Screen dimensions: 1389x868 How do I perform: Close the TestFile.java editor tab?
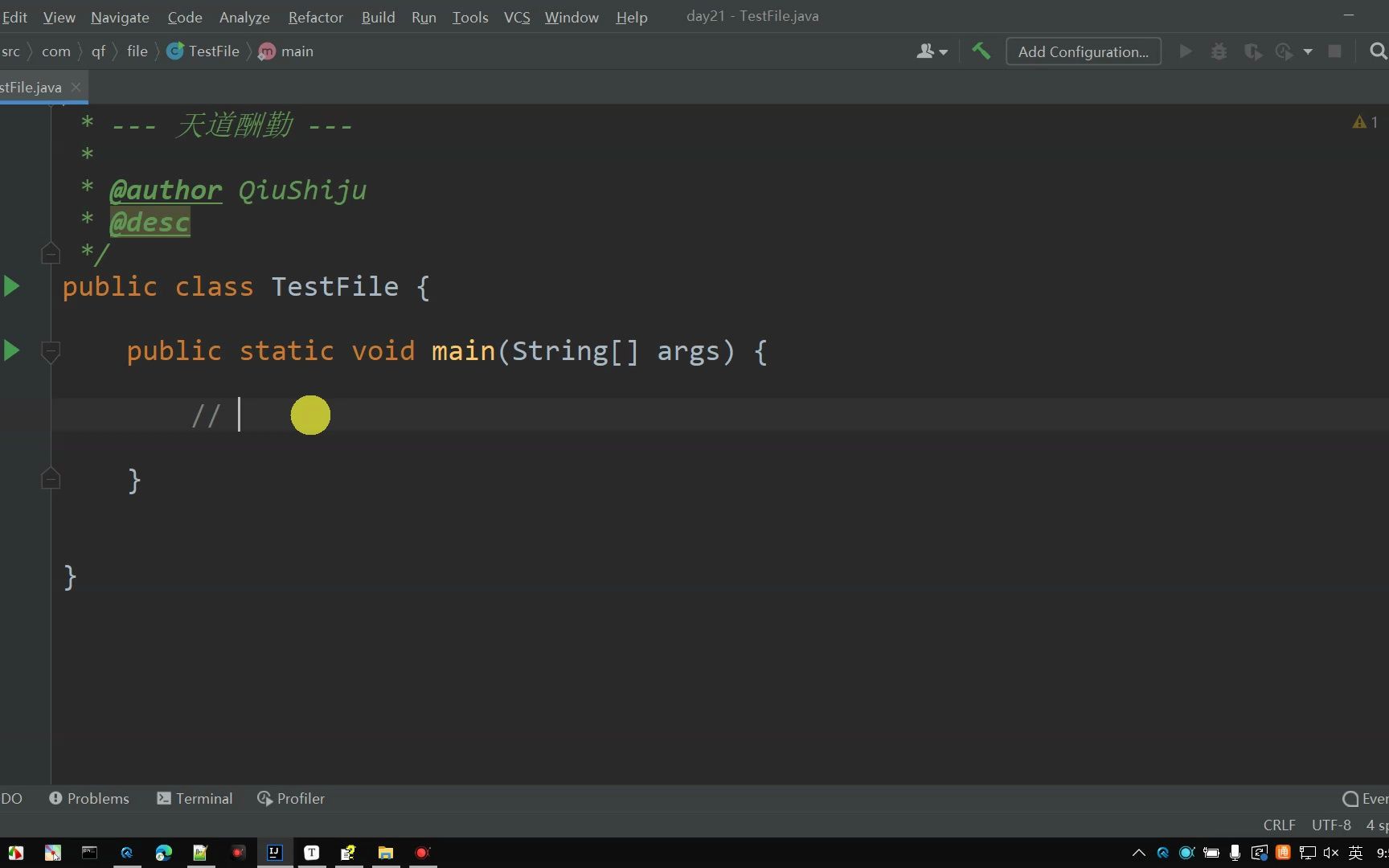[x=76, y=87]
